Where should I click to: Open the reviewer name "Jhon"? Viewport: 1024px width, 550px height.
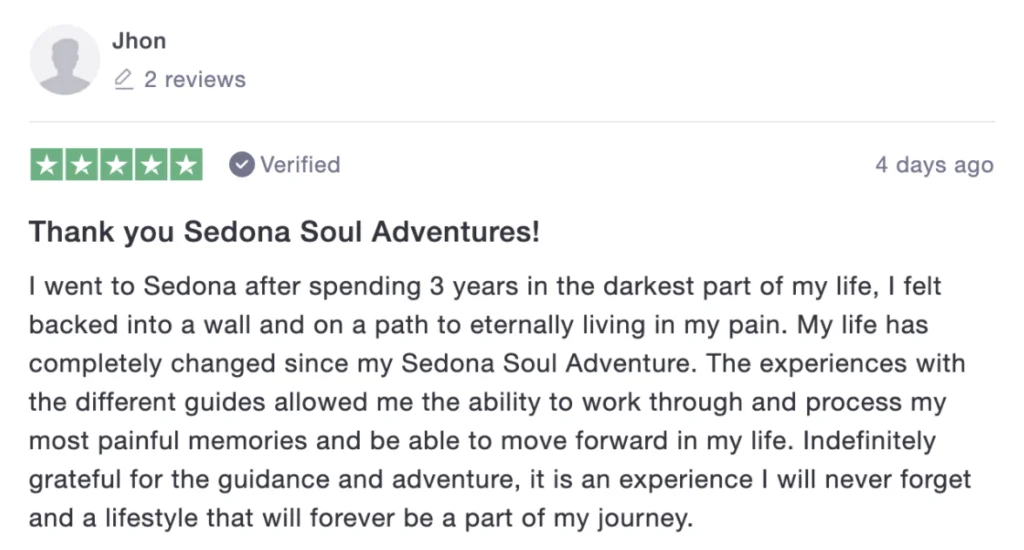coord(139,41)
